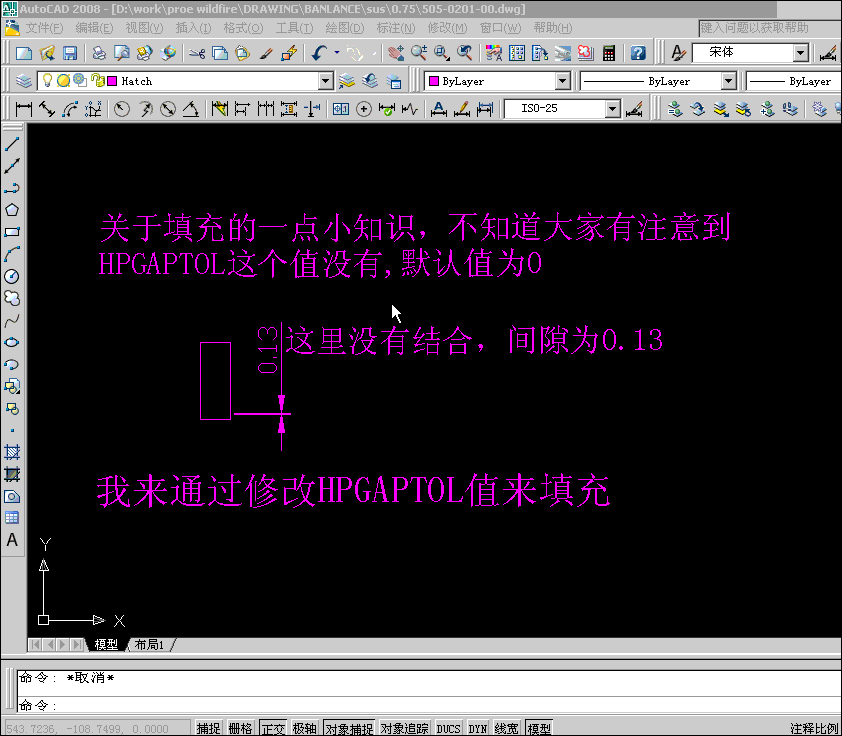The width and height of the screenshot is (842, 736).
Task: Toggle 捕捉 snap mode
Action: pos(208,728)
